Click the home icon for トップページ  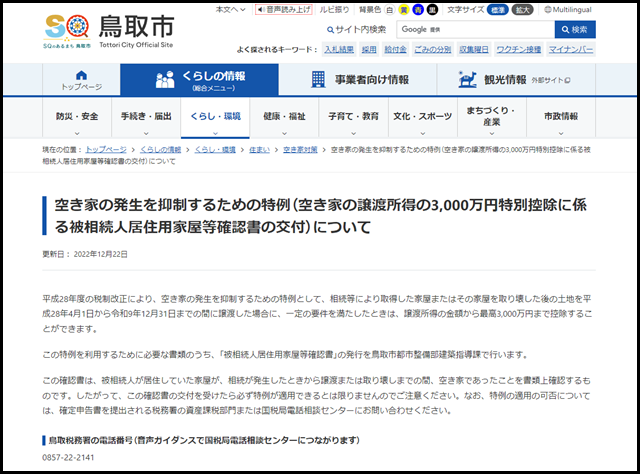(81, 75)
